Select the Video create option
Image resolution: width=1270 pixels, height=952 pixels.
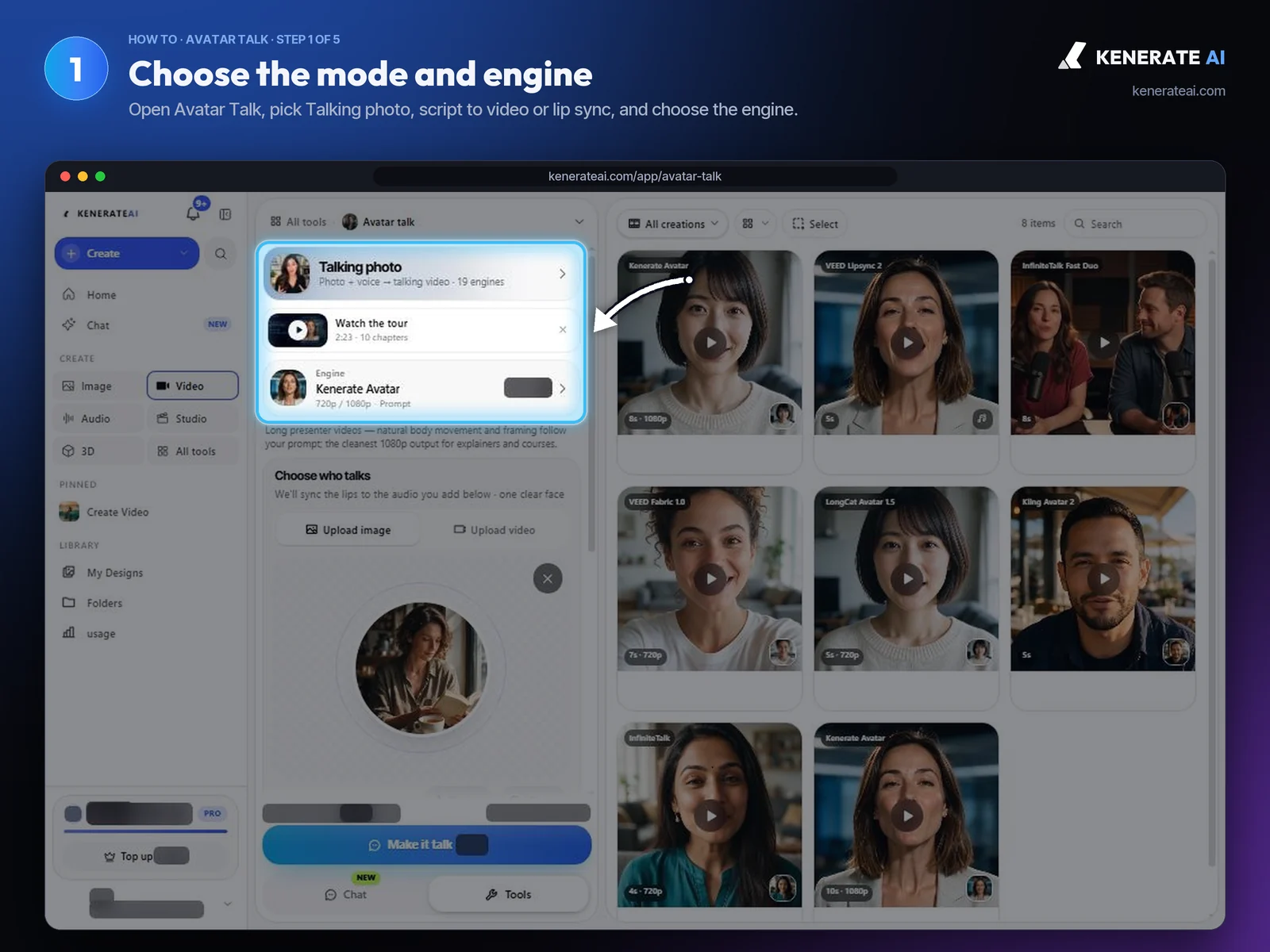[x=192, y=386]
